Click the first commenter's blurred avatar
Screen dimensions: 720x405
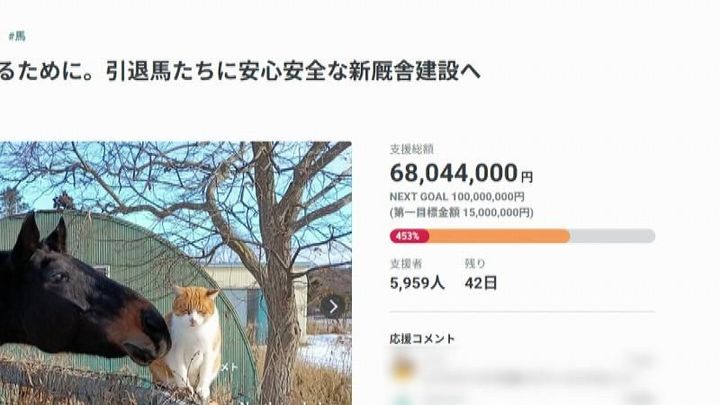click(x=403, y=368)
